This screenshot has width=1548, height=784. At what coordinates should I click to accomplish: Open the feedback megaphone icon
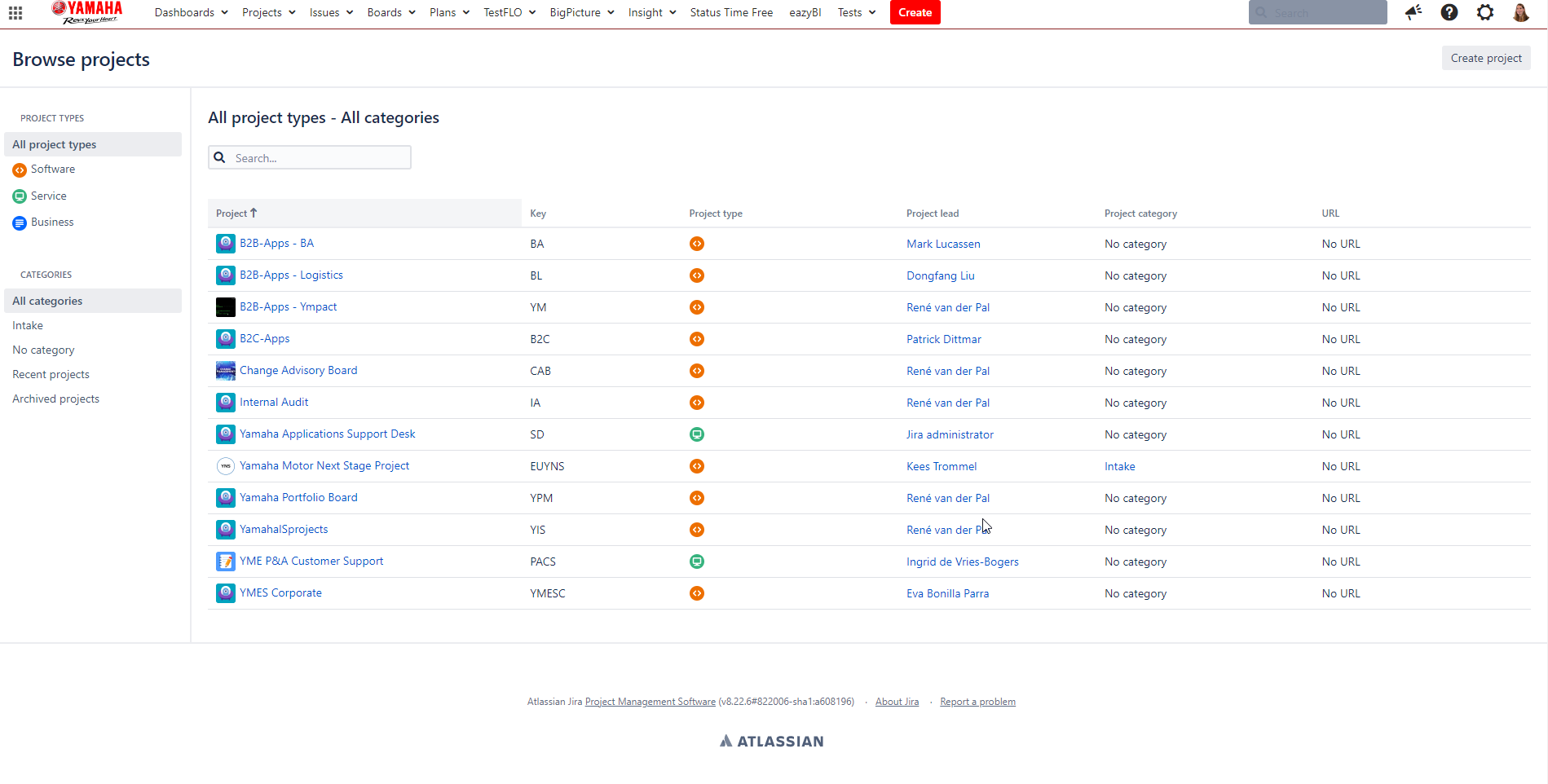[x=1413, y=12]
